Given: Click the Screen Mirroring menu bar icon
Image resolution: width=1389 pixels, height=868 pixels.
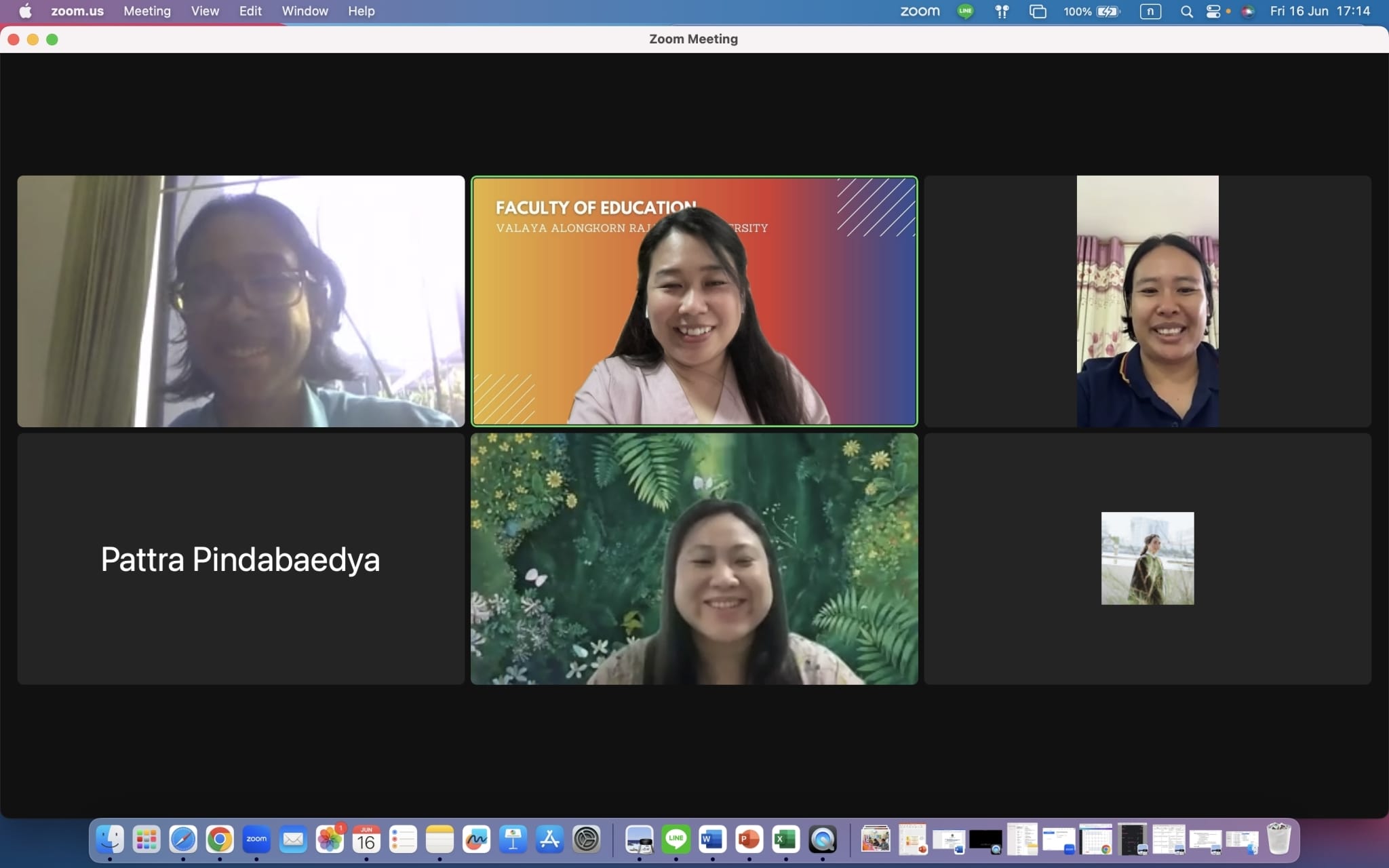Looking at the screenshot, I should pos(1038,11).
